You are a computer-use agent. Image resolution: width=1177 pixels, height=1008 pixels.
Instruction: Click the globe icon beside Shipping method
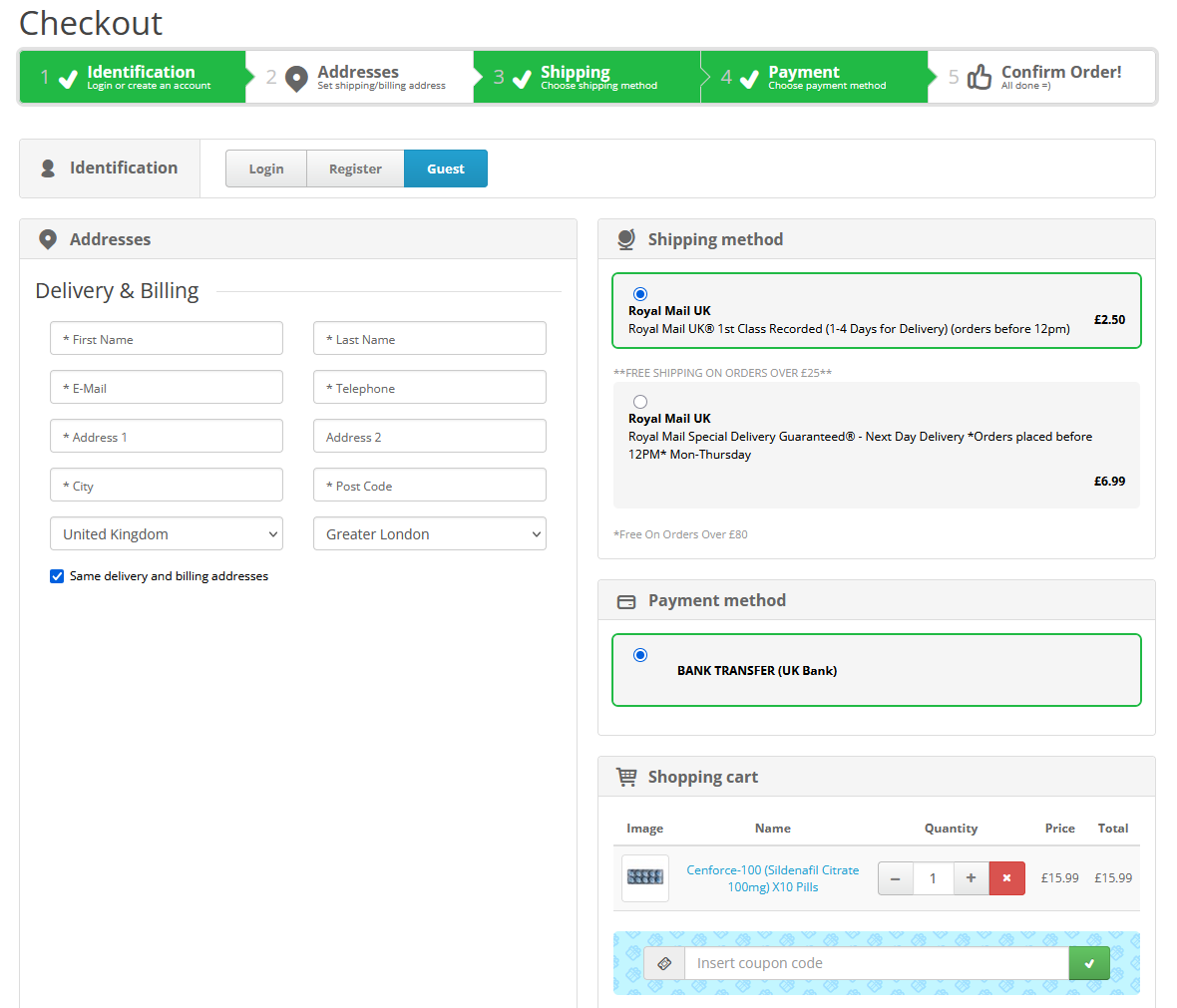pos(626,239)
